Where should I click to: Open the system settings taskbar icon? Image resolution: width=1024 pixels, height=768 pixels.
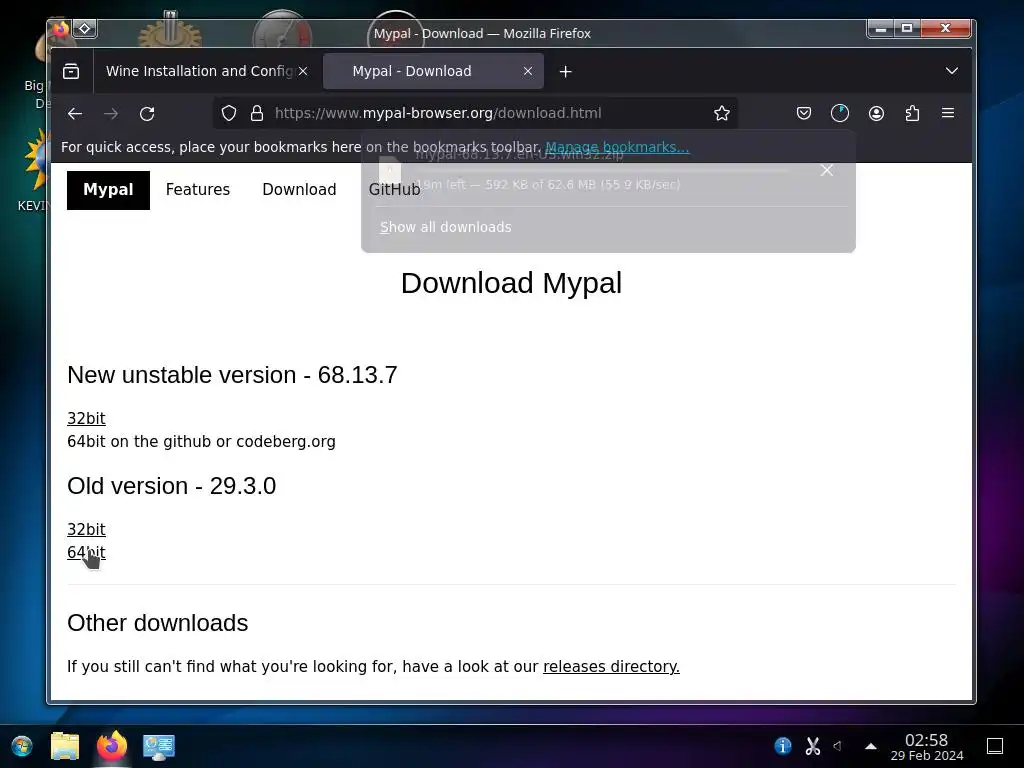pyautogui.click(x=159, y=746)
